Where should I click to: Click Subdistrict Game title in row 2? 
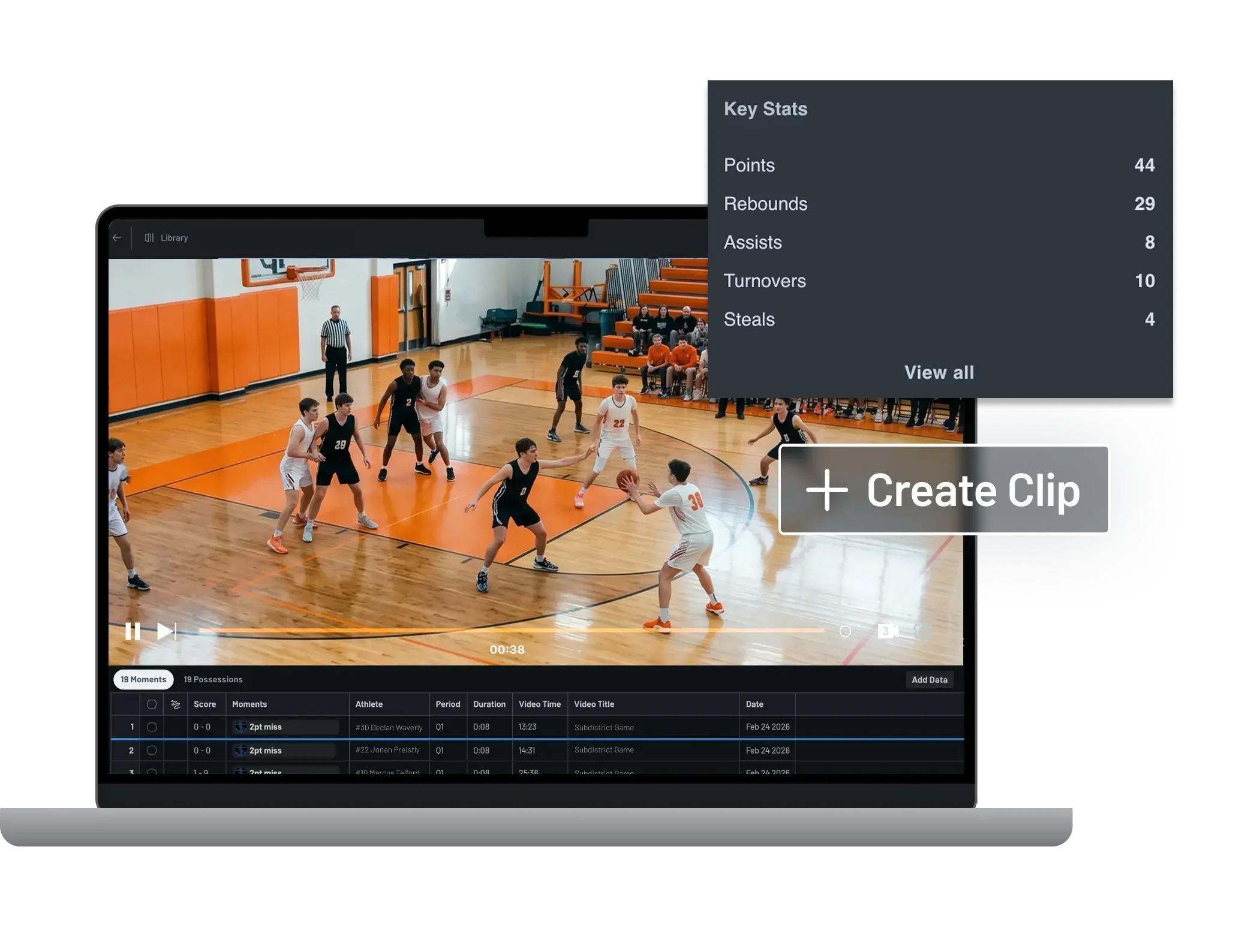click(604, 750)
